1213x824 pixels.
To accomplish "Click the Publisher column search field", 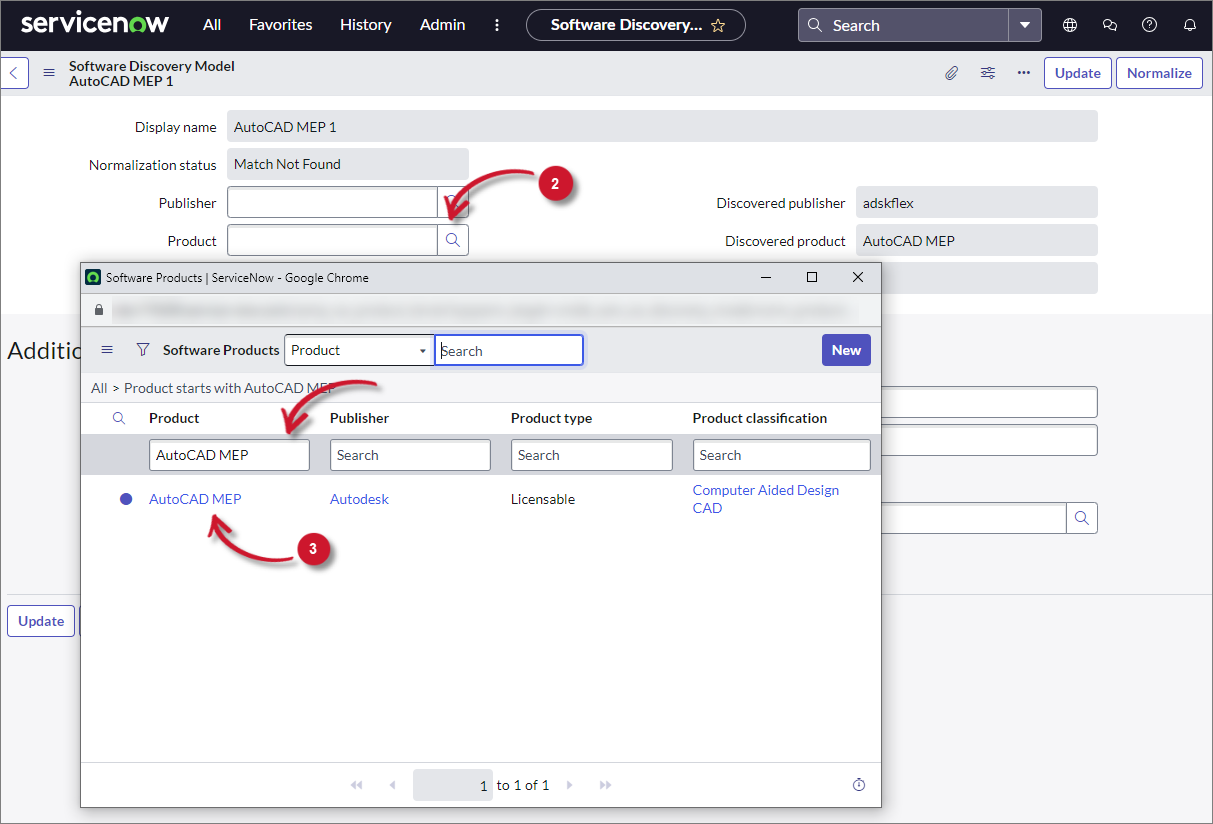I will 410,455.
